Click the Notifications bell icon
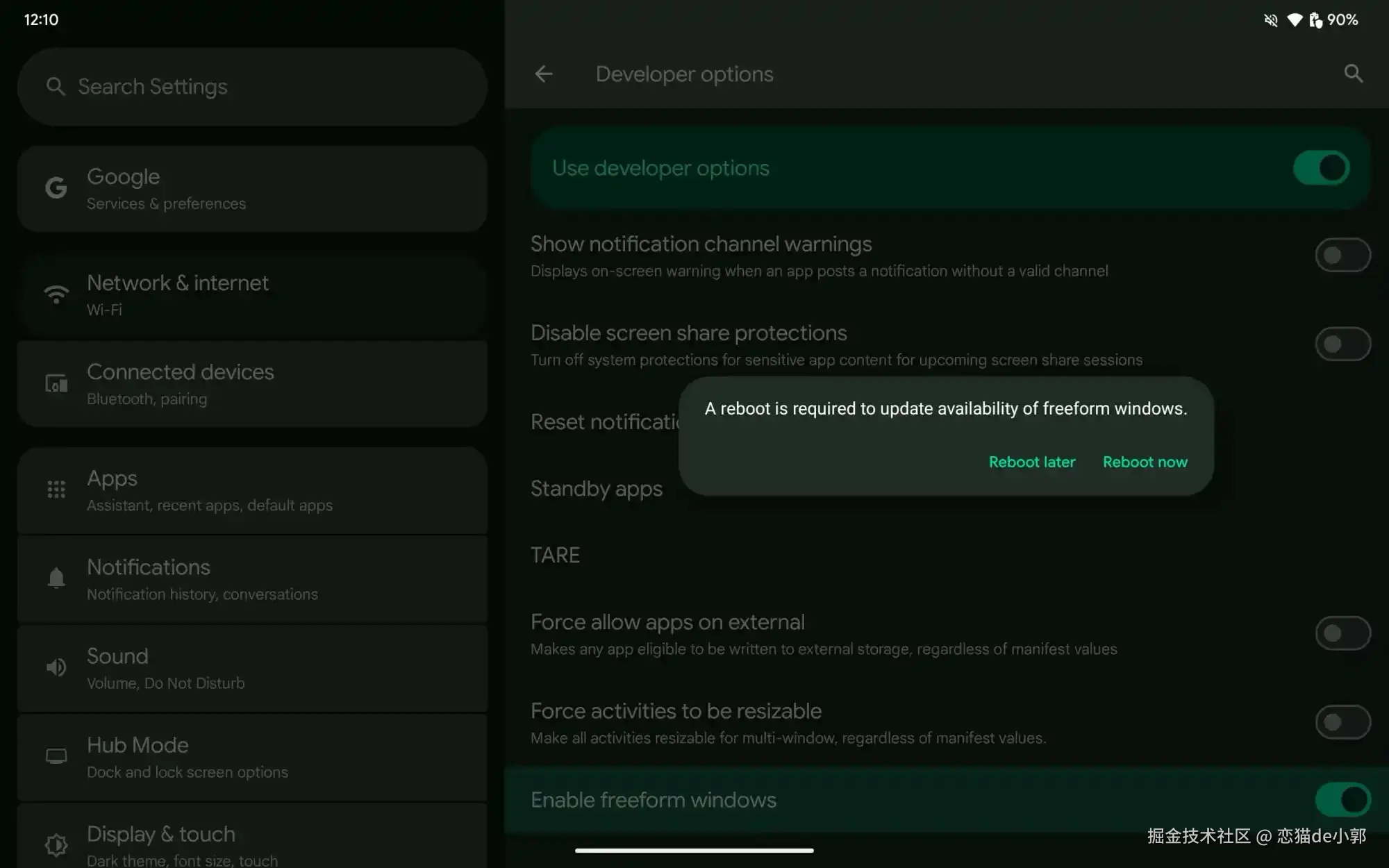 [x=56, y=578]
